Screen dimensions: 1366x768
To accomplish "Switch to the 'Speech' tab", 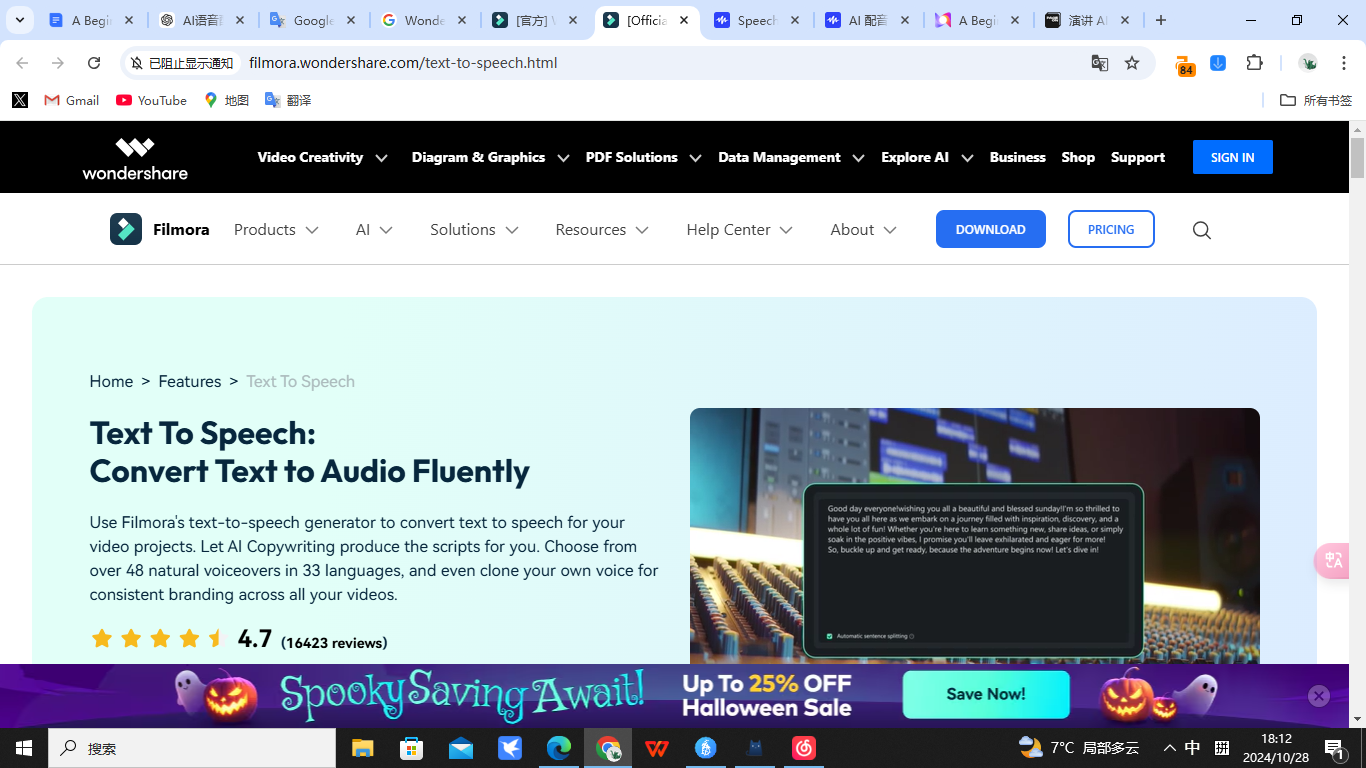I will point(757,21).
